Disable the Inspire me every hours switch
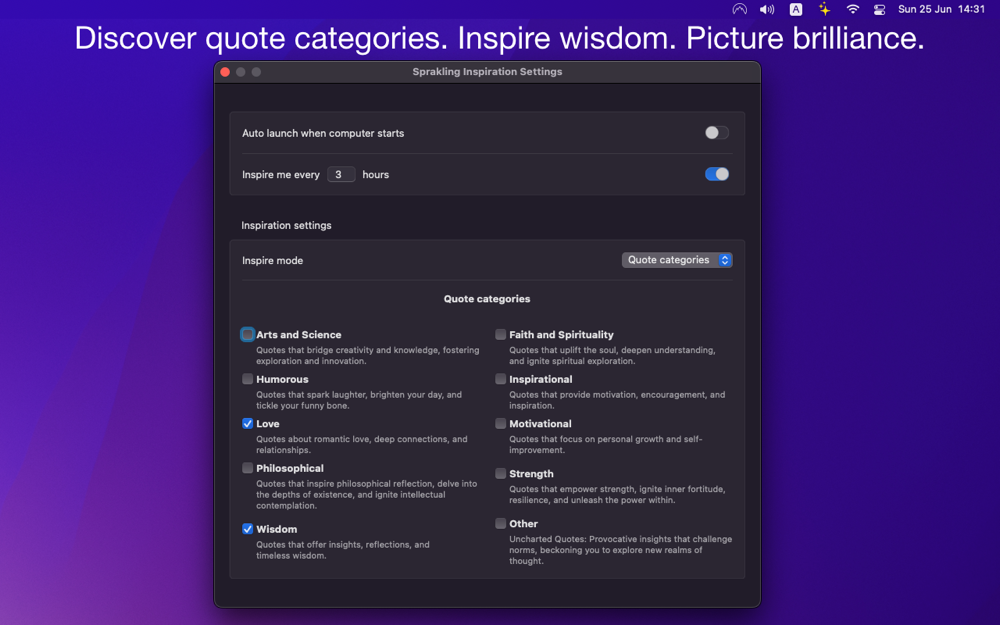This screenshot has height=625, width=1000. pyautogui.click(x=716, y=174)
